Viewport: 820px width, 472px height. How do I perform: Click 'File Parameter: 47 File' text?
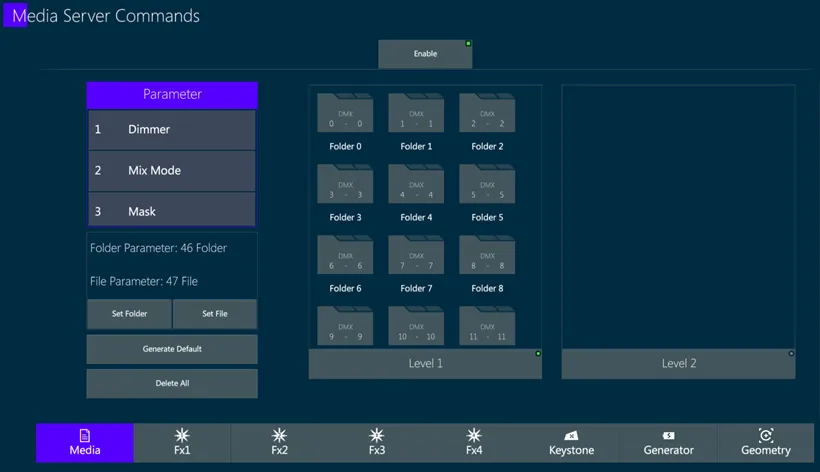point(144,281)
